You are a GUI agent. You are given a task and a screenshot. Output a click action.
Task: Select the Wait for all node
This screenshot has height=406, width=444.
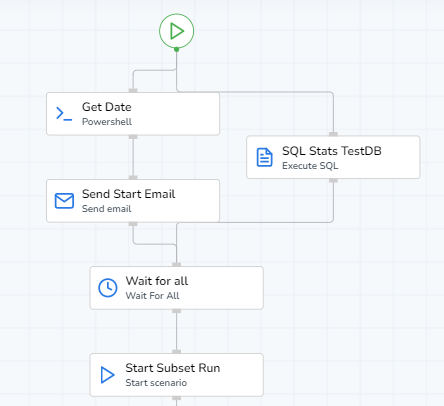pyautogui.click(x=176, y=288)
